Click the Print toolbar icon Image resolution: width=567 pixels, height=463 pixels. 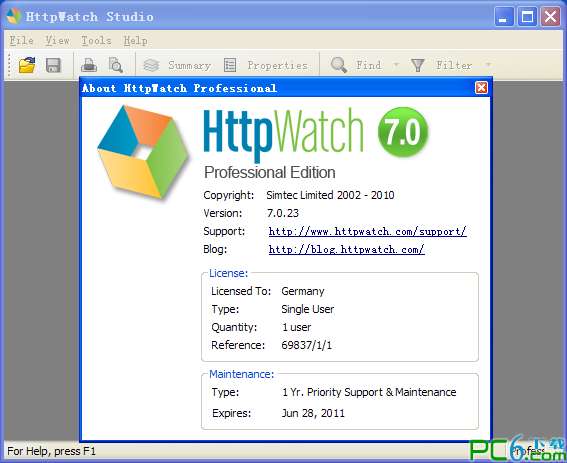coord(89,65)
